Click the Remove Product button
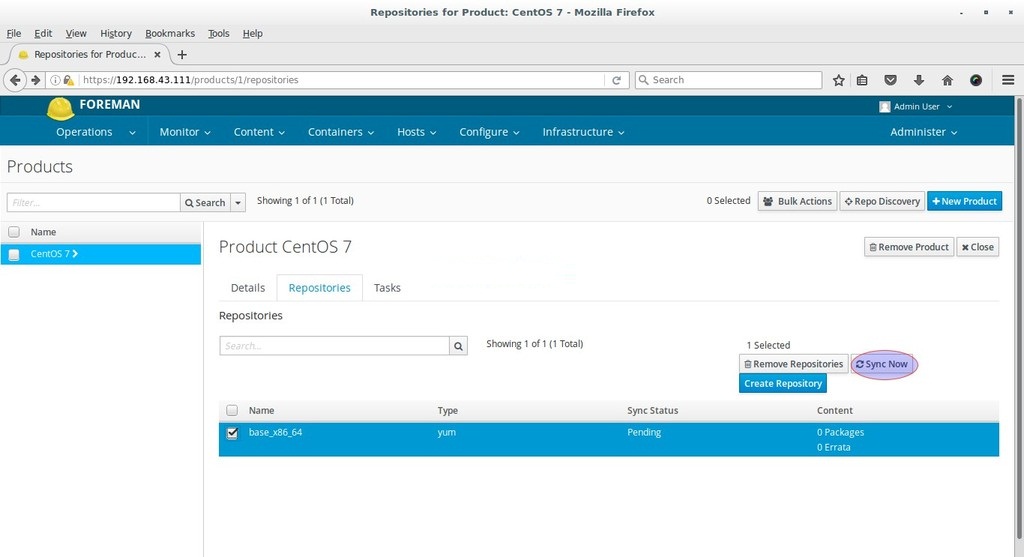Image resolution: width=1024 pixels, height=557 pixels. pos(909,247)
